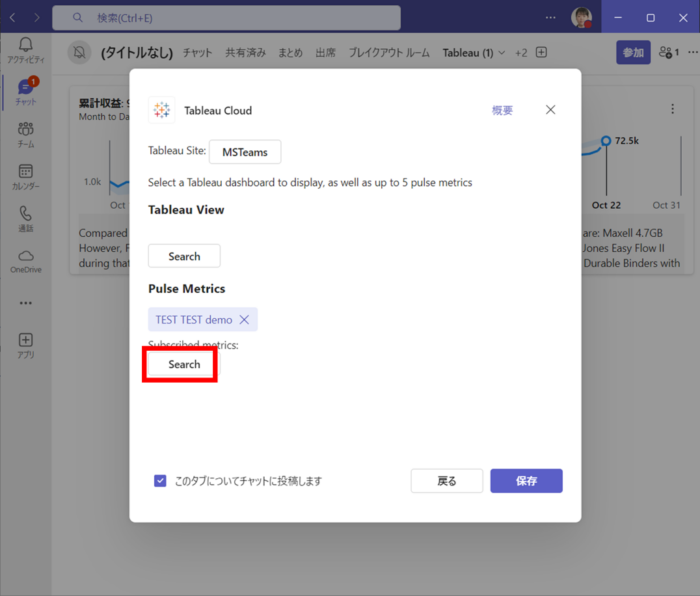
Task: Add a new tab with plus icon
Action: tap(541, 53)
